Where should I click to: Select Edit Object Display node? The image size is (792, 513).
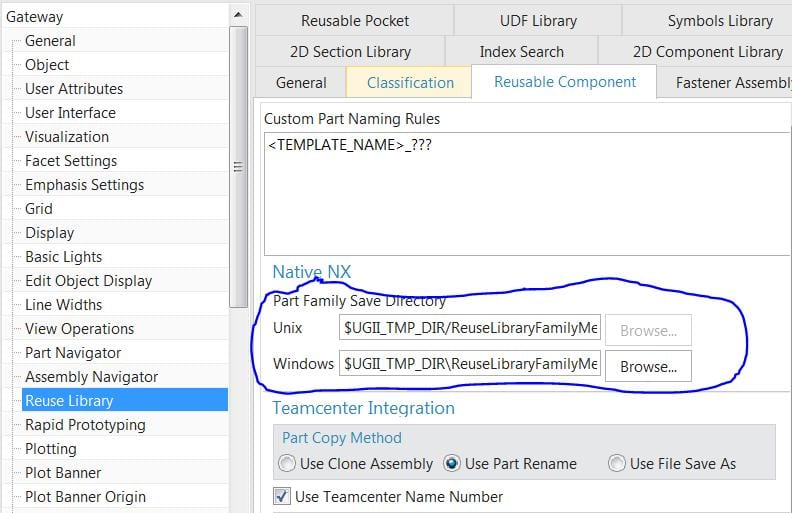click(88, 281)
